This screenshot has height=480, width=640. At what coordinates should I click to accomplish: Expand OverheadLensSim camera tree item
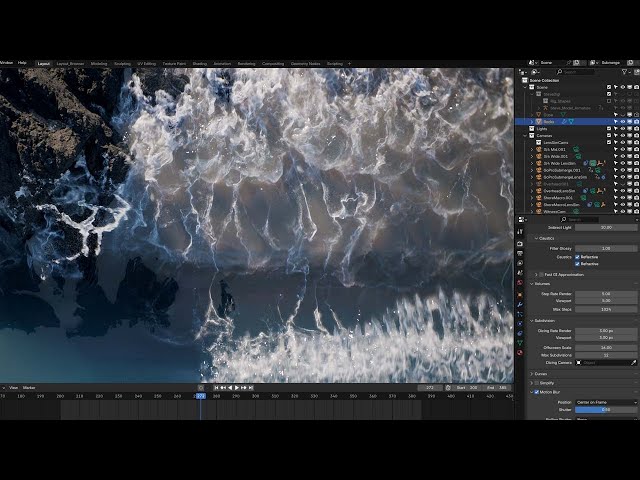click(x=532, y=191)
